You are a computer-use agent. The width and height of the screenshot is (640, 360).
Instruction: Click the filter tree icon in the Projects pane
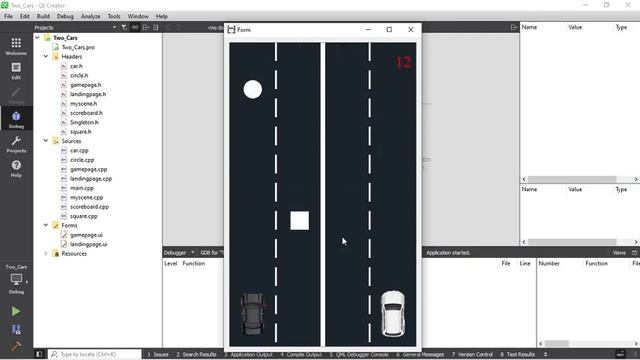pyautogui.click(x=124, y=27)
